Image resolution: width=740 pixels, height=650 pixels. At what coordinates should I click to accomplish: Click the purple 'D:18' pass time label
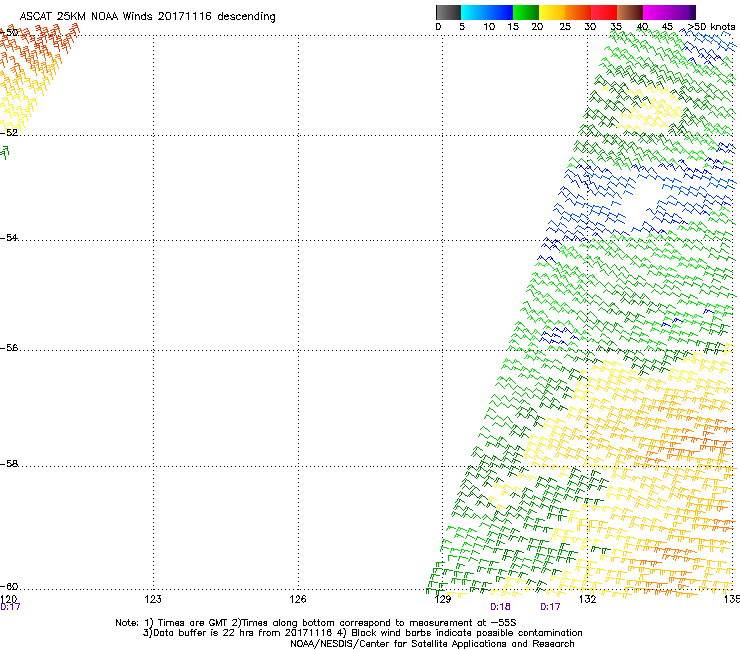500,607
